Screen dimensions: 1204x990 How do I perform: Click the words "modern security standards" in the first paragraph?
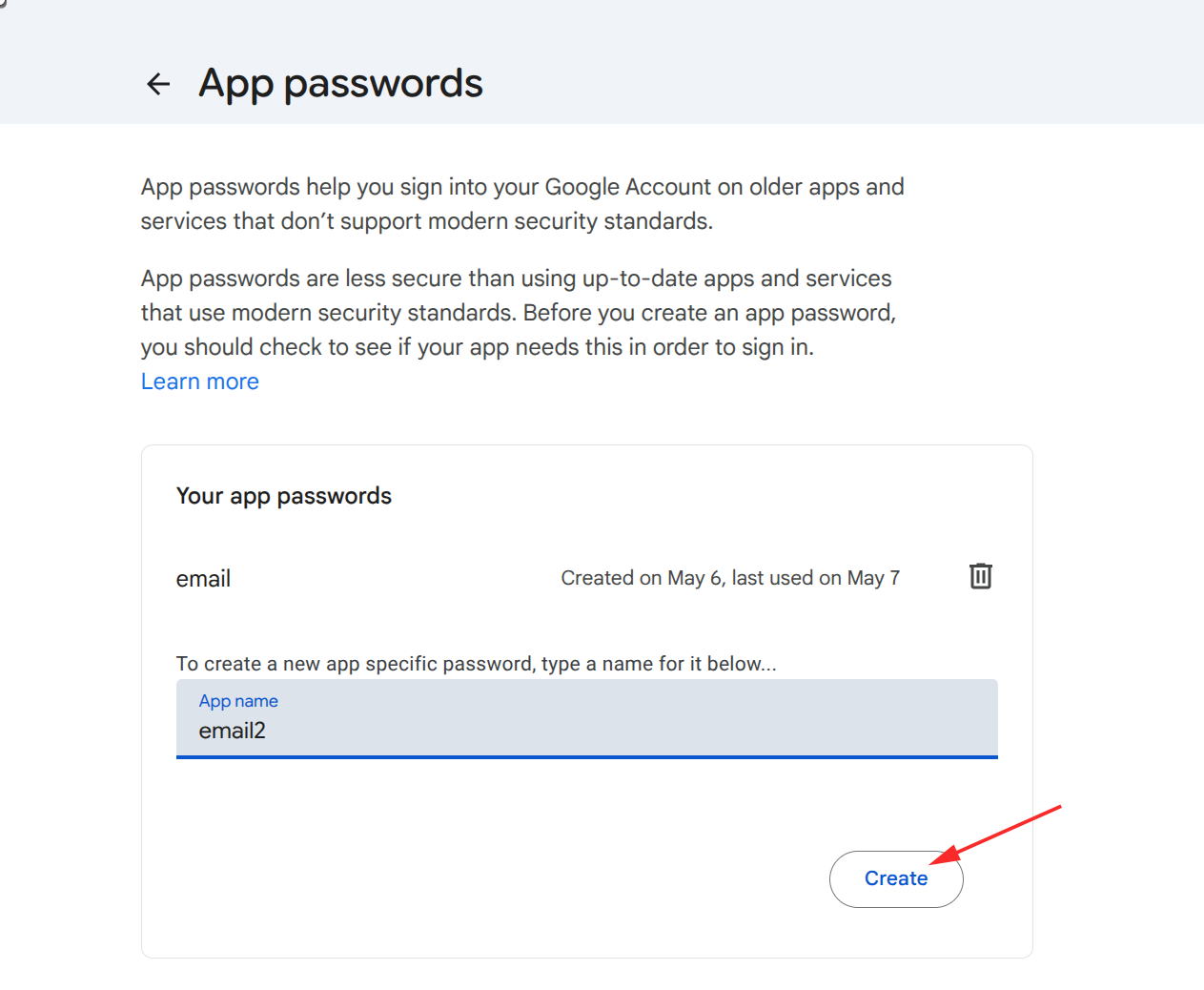coord(568,221)
